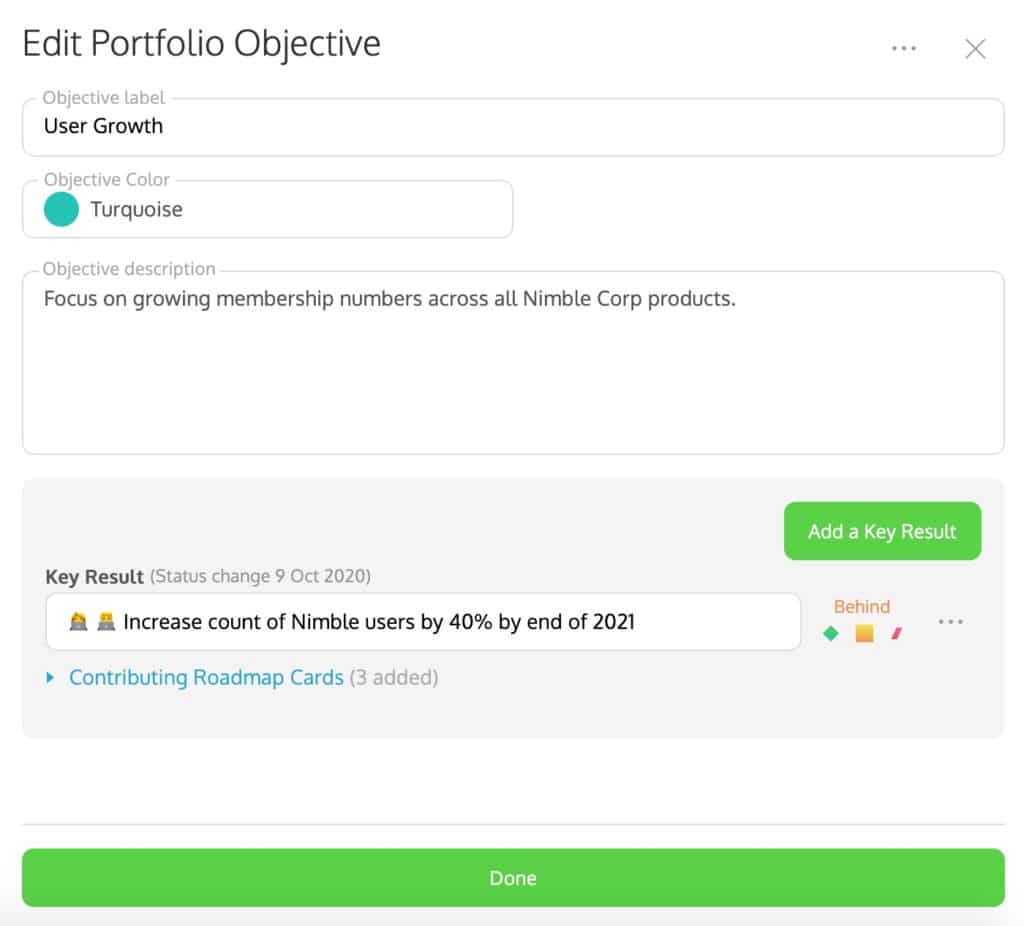Click the Done button
1024x926 pixels.
512,877
